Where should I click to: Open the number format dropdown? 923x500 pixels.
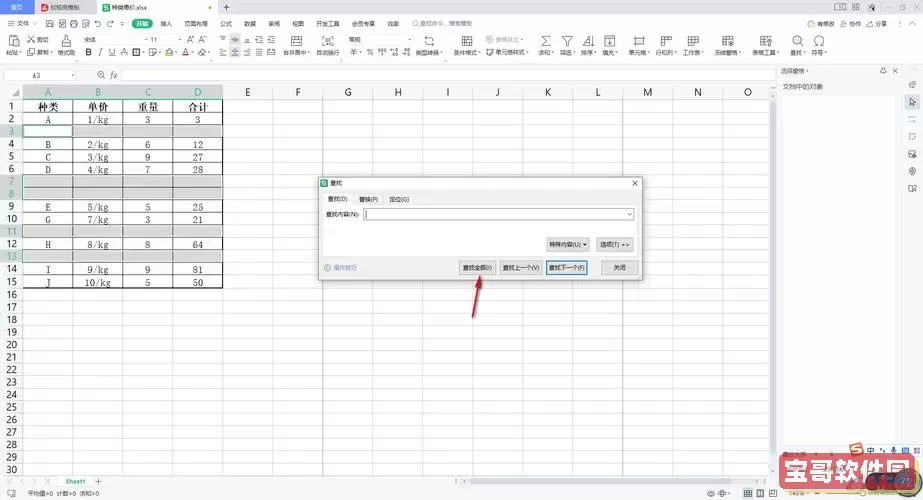point(409,39)
